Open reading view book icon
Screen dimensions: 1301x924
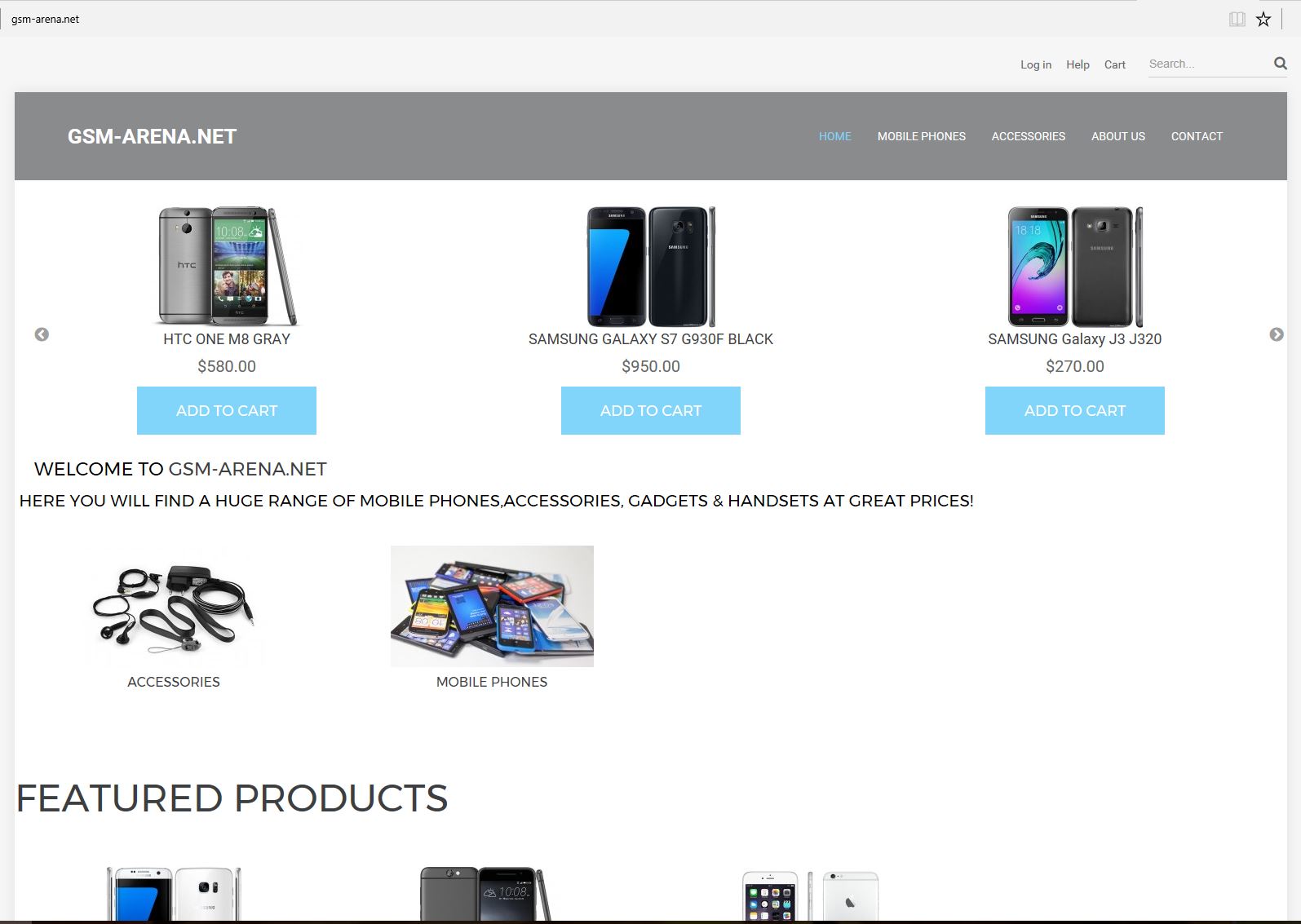pos(1237,19)
